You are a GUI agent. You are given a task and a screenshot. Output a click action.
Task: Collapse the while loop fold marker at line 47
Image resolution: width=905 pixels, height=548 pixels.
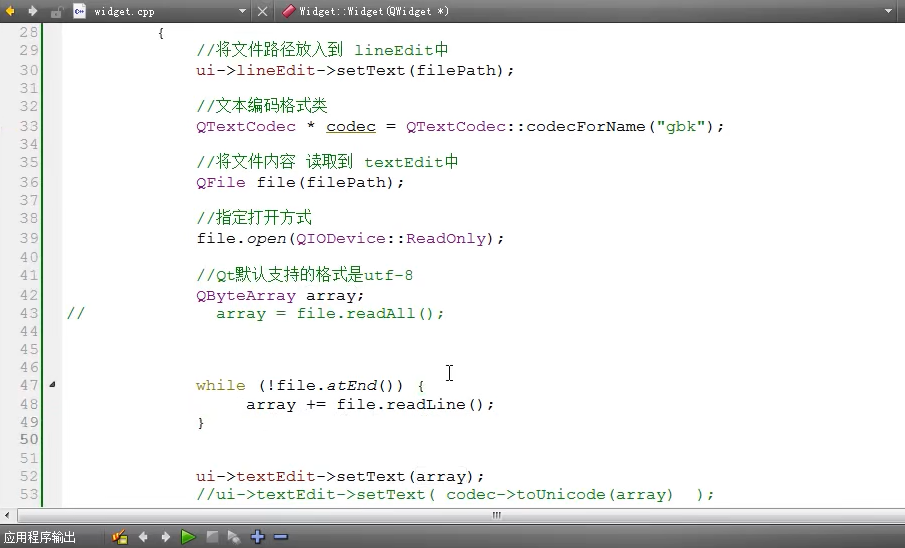click(52, 384)
